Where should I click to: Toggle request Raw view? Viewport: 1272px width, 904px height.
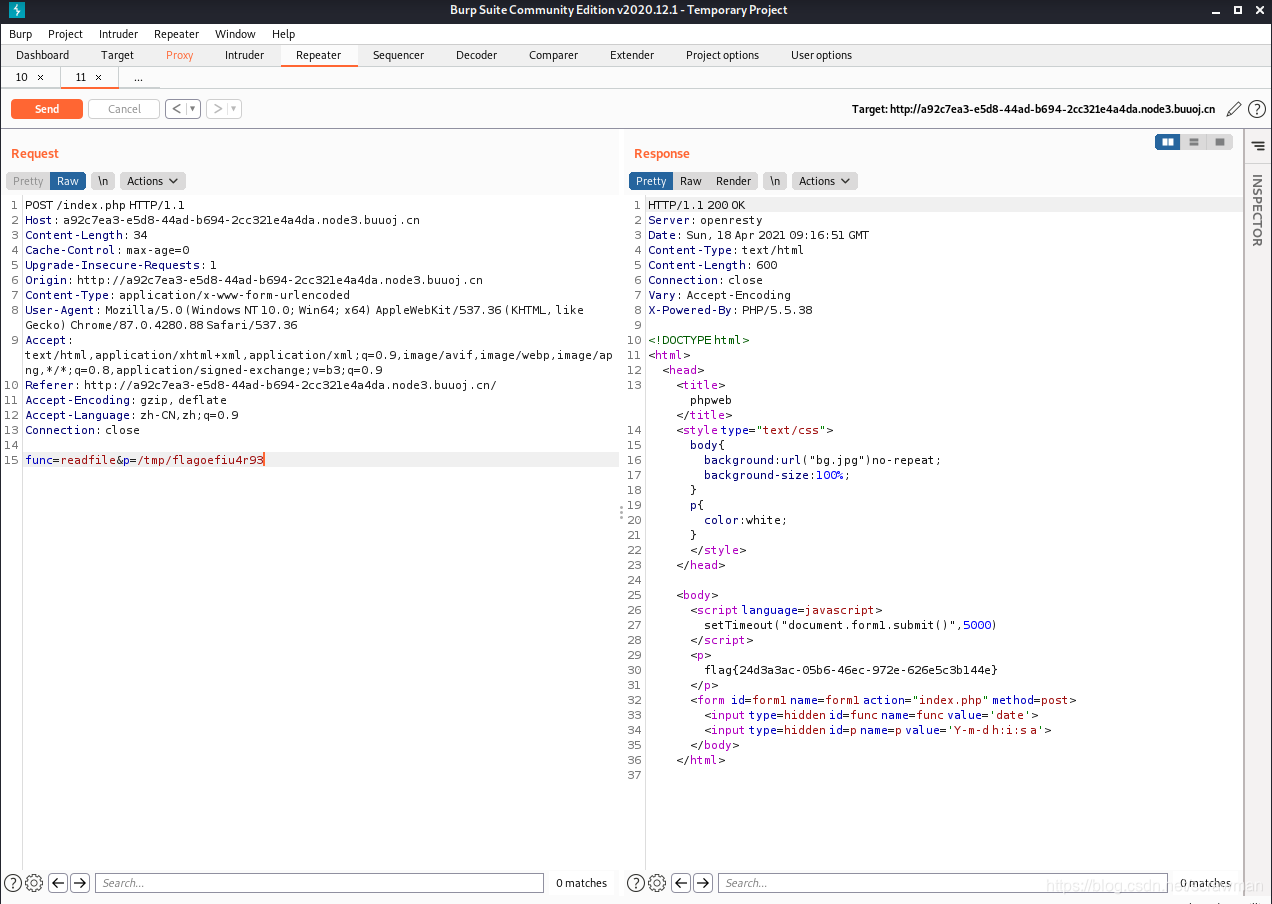pyautogui.click(x=68, y=181)
